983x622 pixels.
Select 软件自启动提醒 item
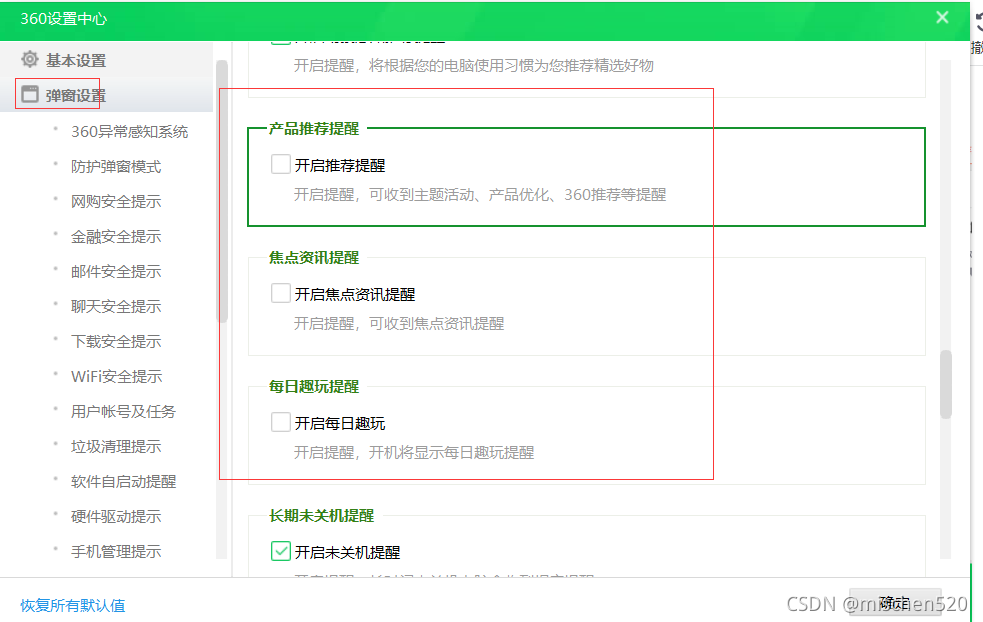click(124, 482)
